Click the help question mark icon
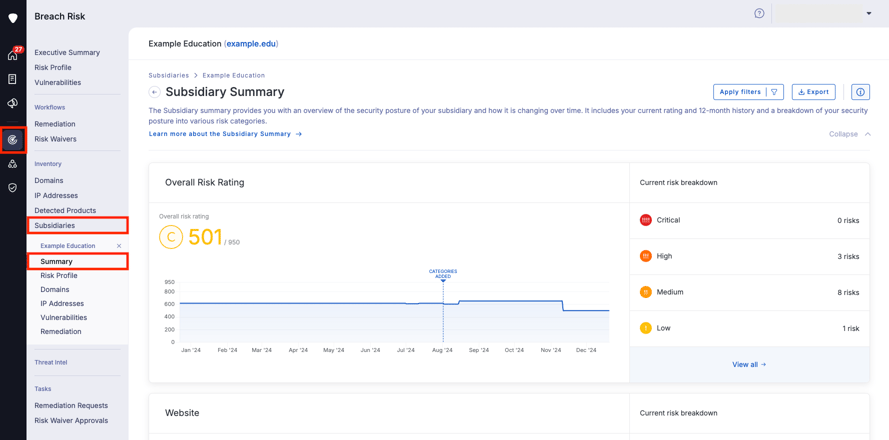The image size is (889, 440). [x=759, y=14]
